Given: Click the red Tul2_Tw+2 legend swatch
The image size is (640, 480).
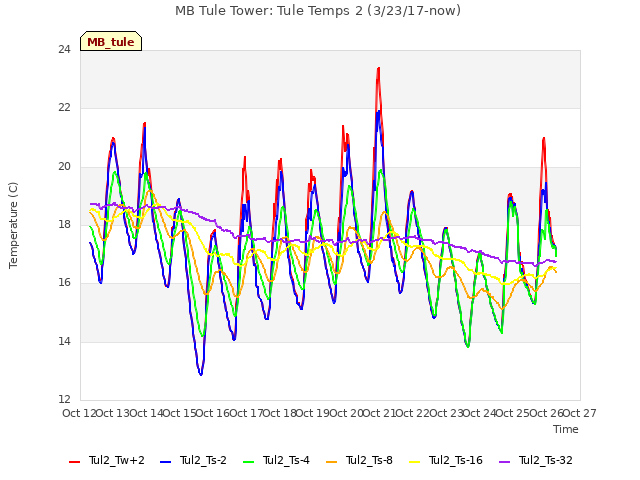Looking at the screenshot, I should [x=75, y=462].
